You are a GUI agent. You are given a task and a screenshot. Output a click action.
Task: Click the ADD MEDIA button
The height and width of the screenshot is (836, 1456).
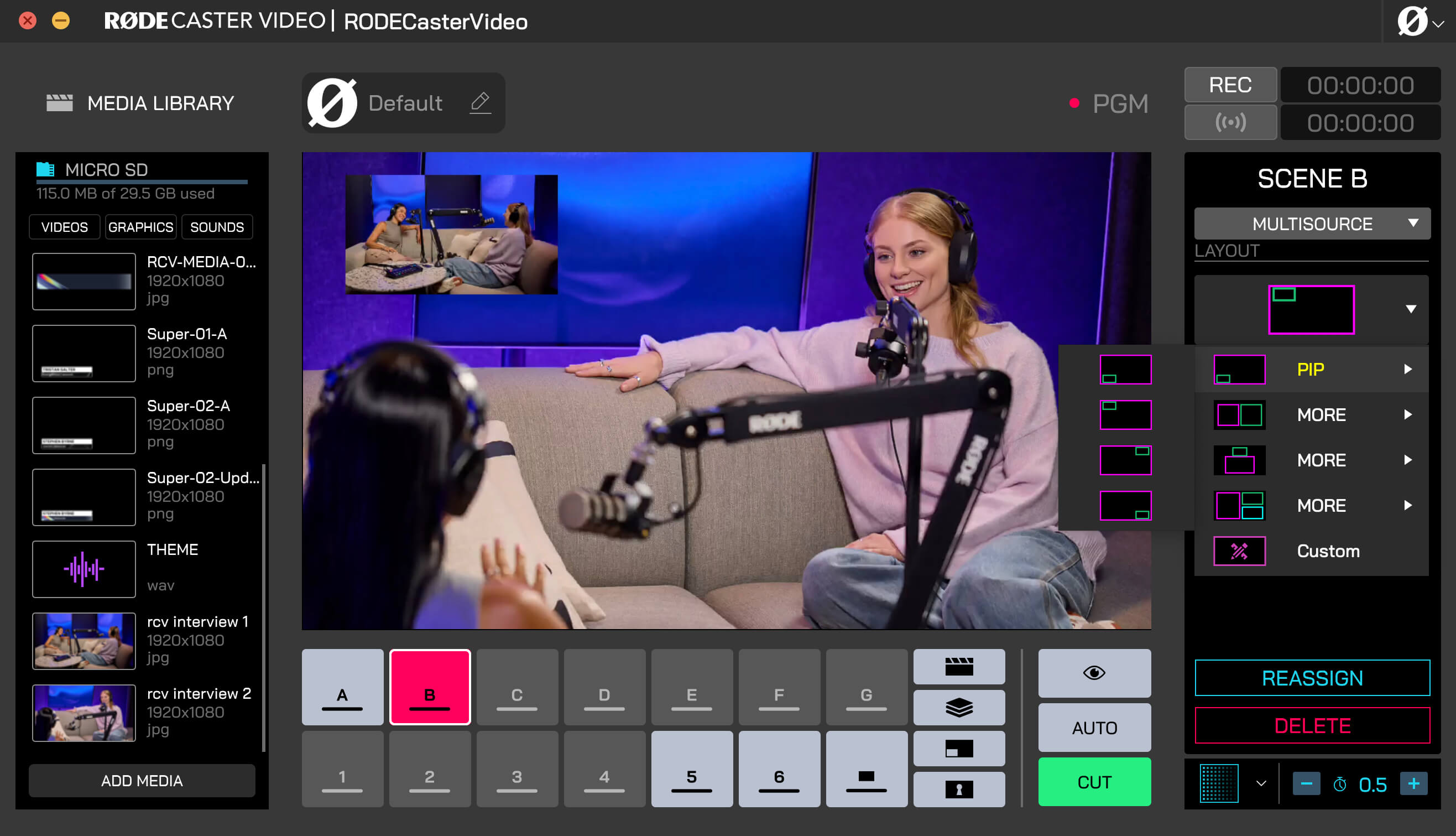pyautogui.click(x=142, y=781)
